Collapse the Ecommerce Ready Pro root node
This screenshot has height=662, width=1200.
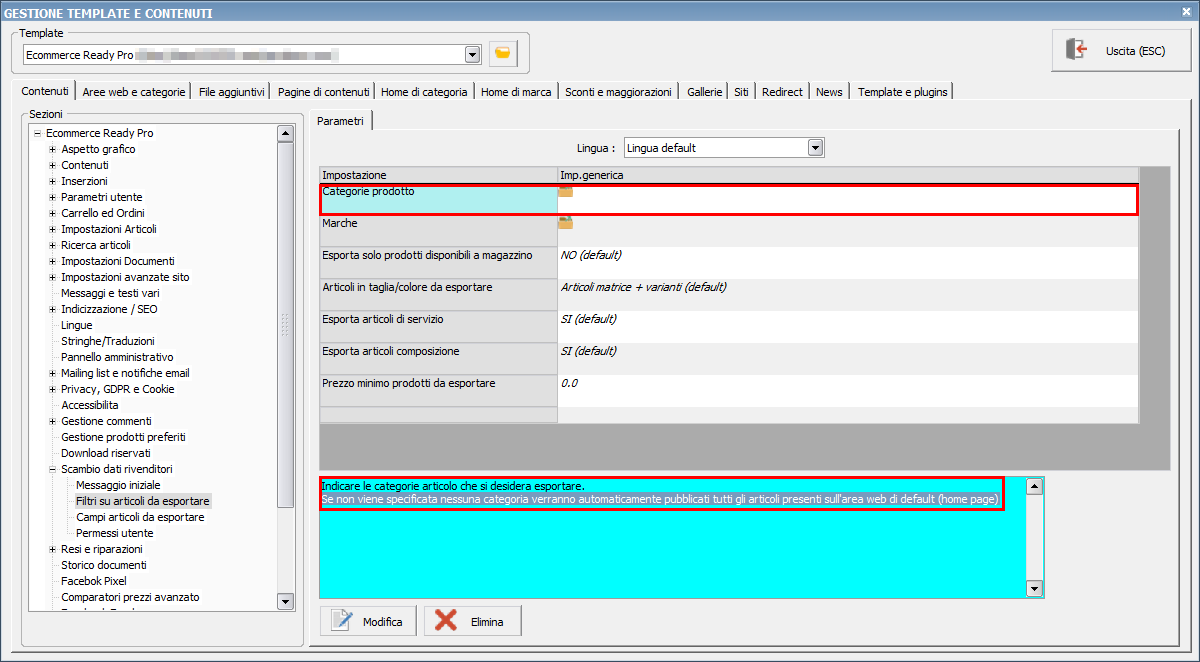(37, 133)
